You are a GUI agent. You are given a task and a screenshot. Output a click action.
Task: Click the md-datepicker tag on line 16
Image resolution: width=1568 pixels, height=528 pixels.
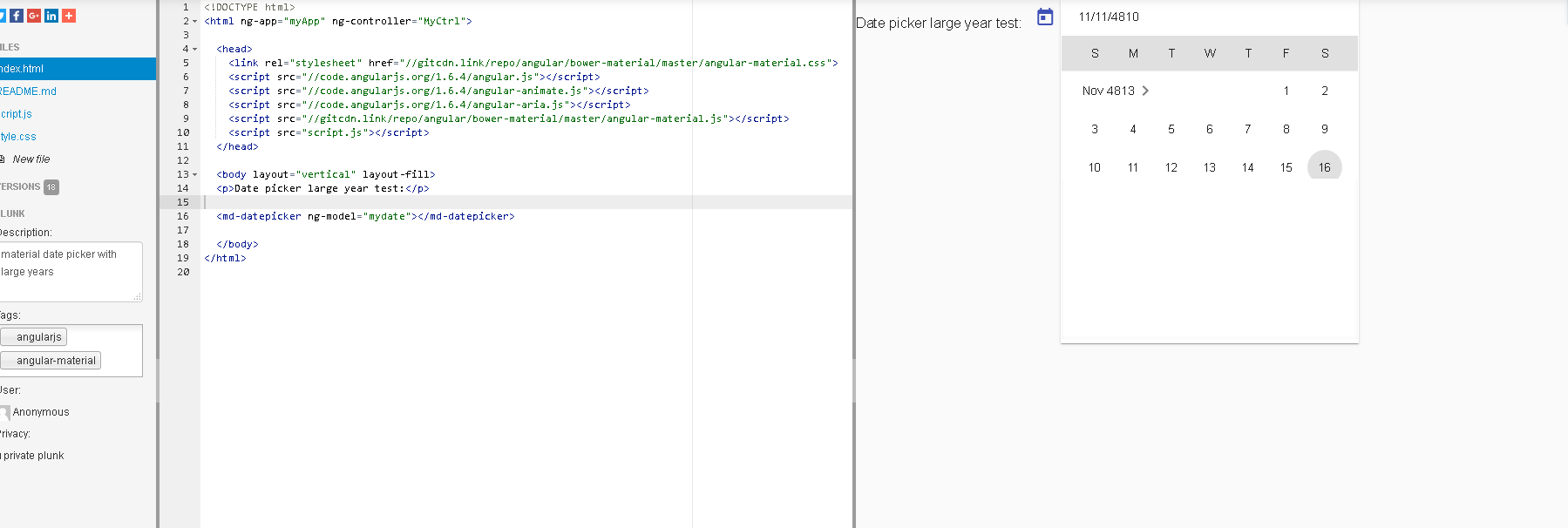point(365,216)
